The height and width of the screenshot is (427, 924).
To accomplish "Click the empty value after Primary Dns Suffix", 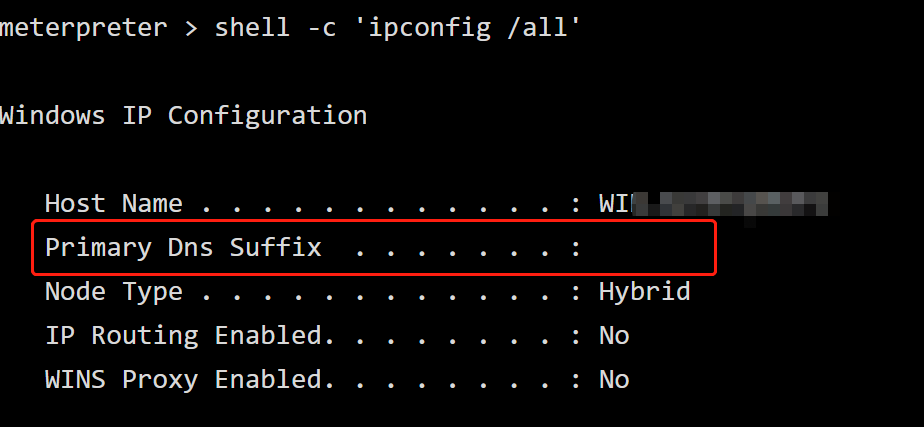I will tap(648, 248).
